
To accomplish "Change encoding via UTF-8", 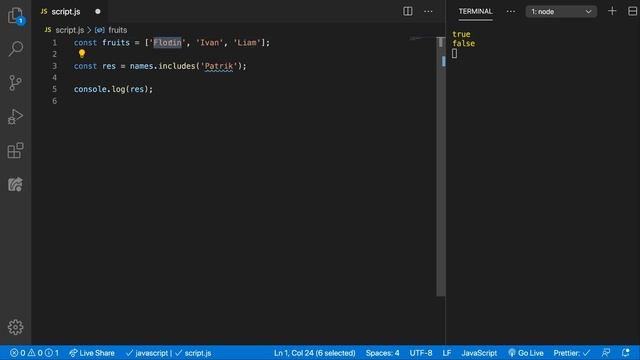I will pyautogui.click(x=421, y=353).
